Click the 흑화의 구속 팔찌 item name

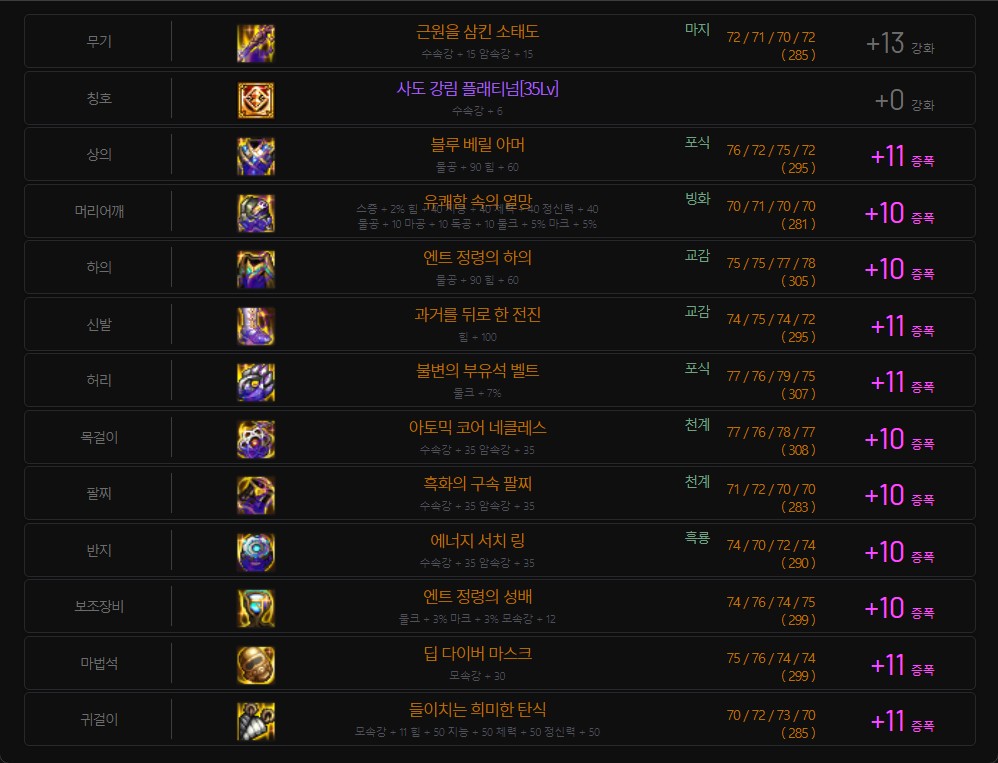tap(477, 484)
